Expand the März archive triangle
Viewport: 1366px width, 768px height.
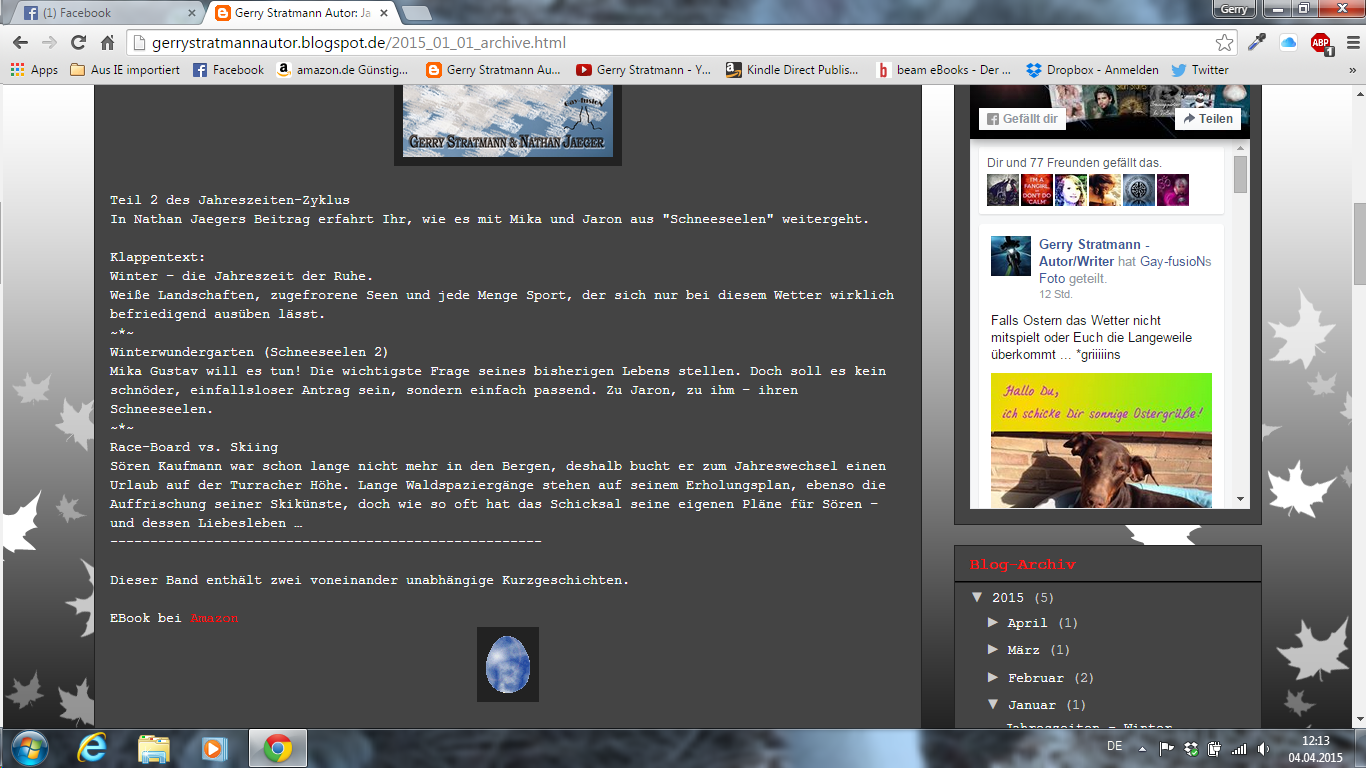pyautogui.click(x=993, y=649)
